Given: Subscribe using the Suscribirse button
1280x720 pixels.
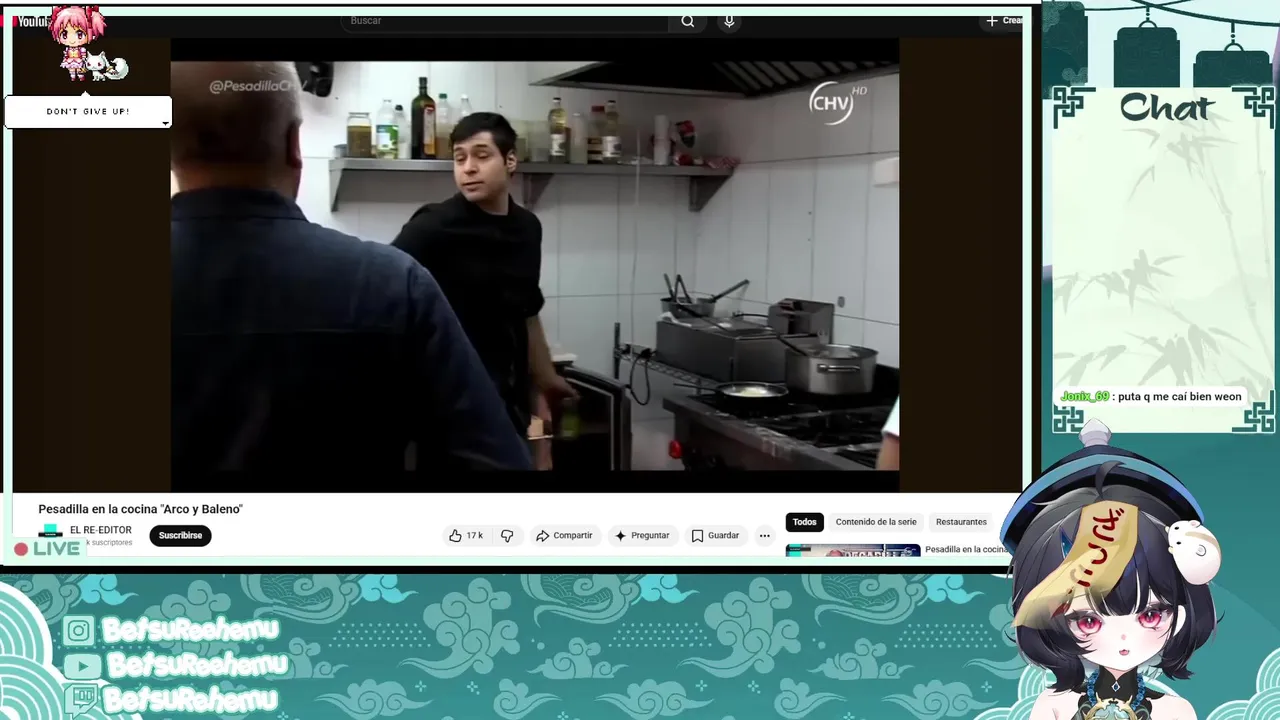Looking at the screenshot, I should point(180,536).
